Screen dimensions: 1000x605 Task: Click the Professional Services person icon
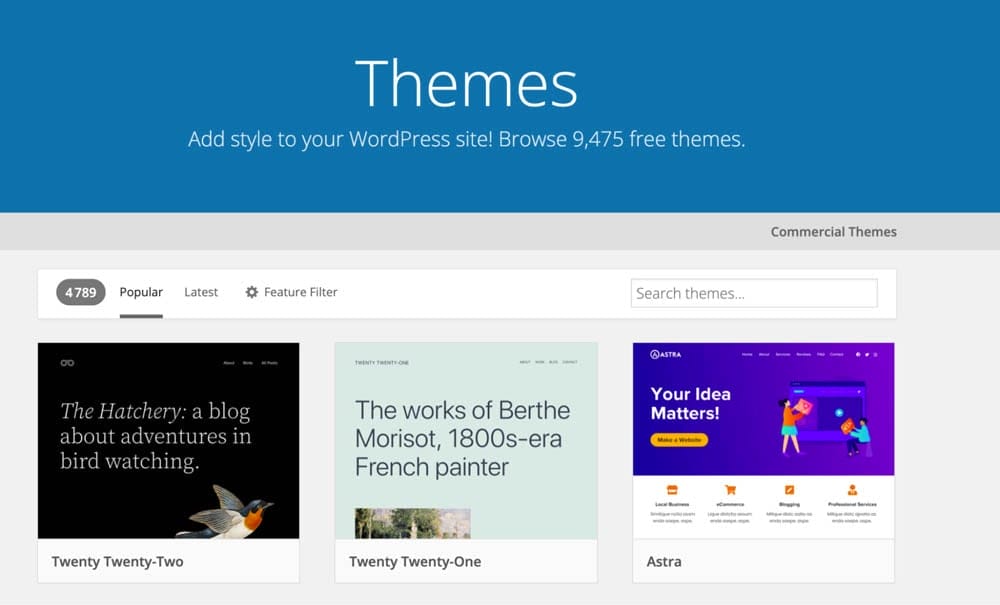tap(852, 489)
